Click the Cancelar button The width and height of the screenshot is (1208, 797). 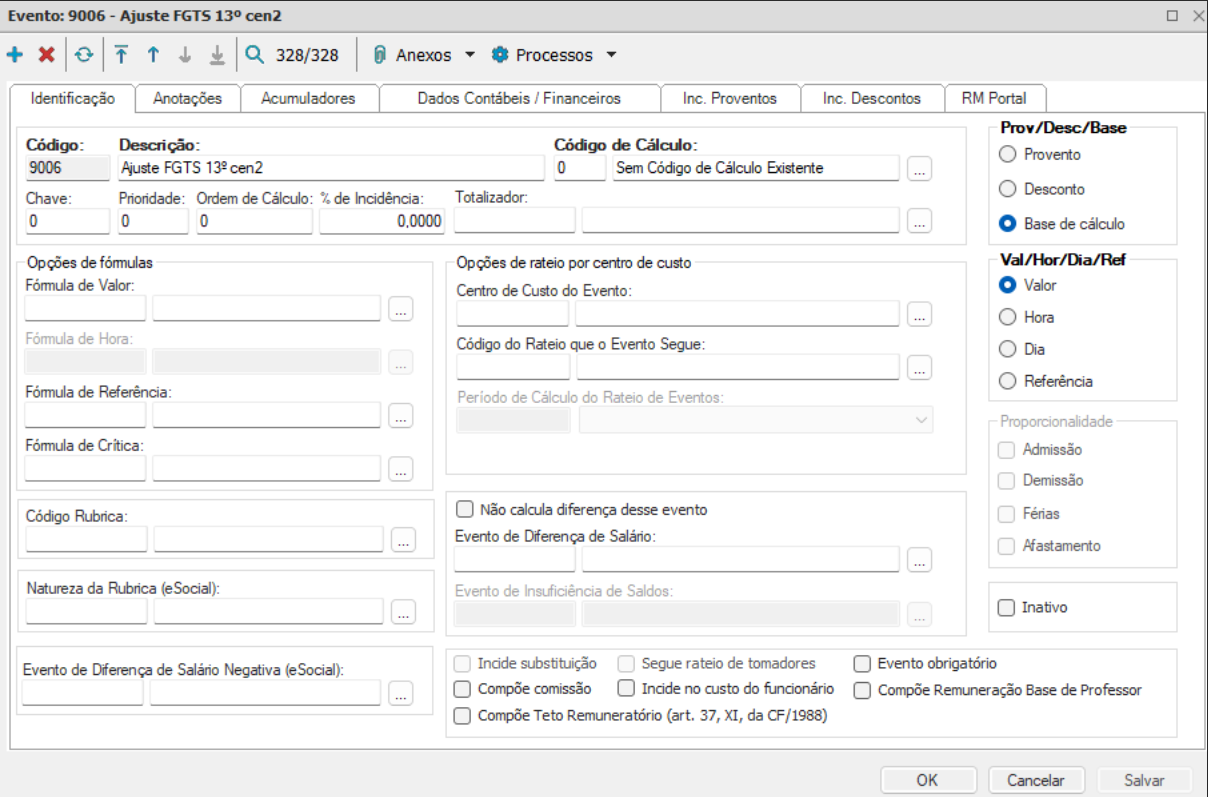1035,780
